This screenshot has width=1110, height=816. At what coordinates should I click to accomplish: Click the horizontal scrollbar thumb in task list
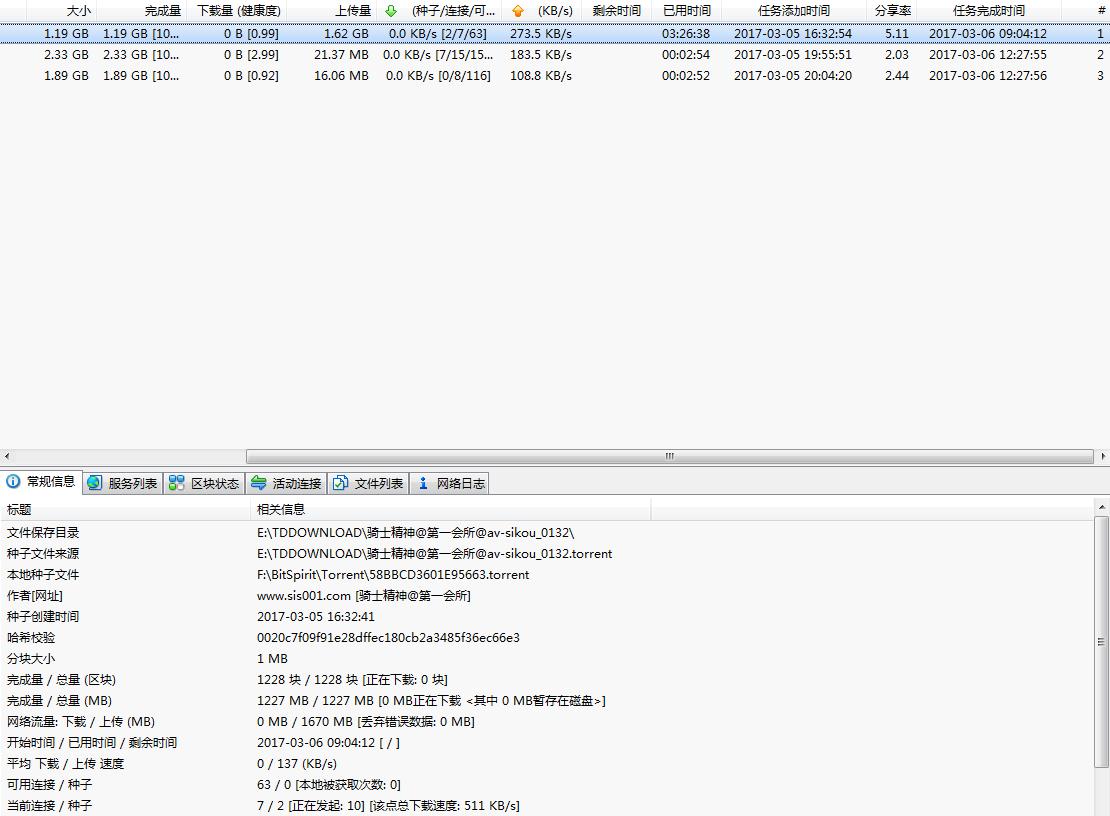click(x=669, y=456)
